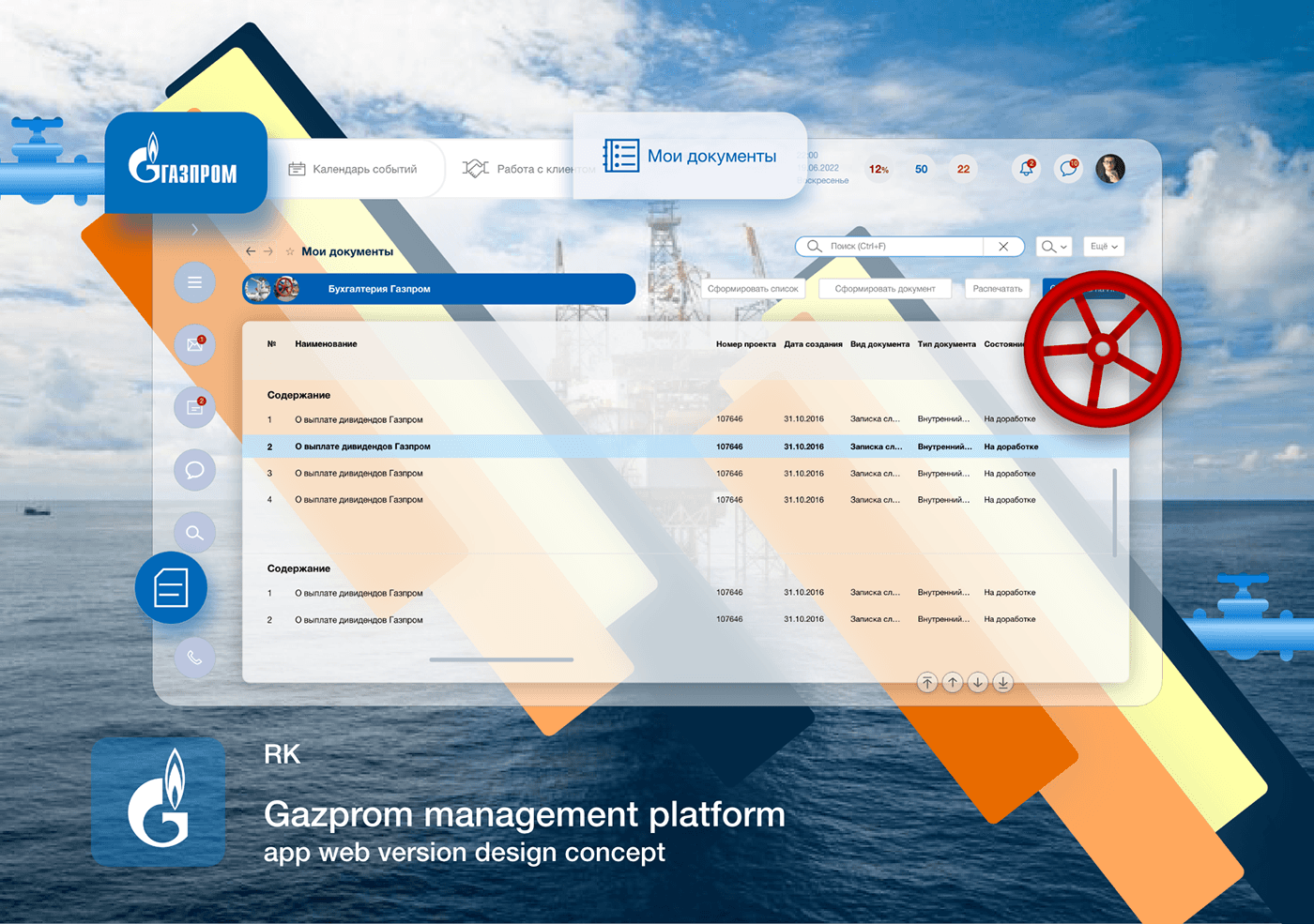The width and height of the screenshot is (1314, 924).
Task: Open mail icon with red badge
Action: tap(194, 344)
